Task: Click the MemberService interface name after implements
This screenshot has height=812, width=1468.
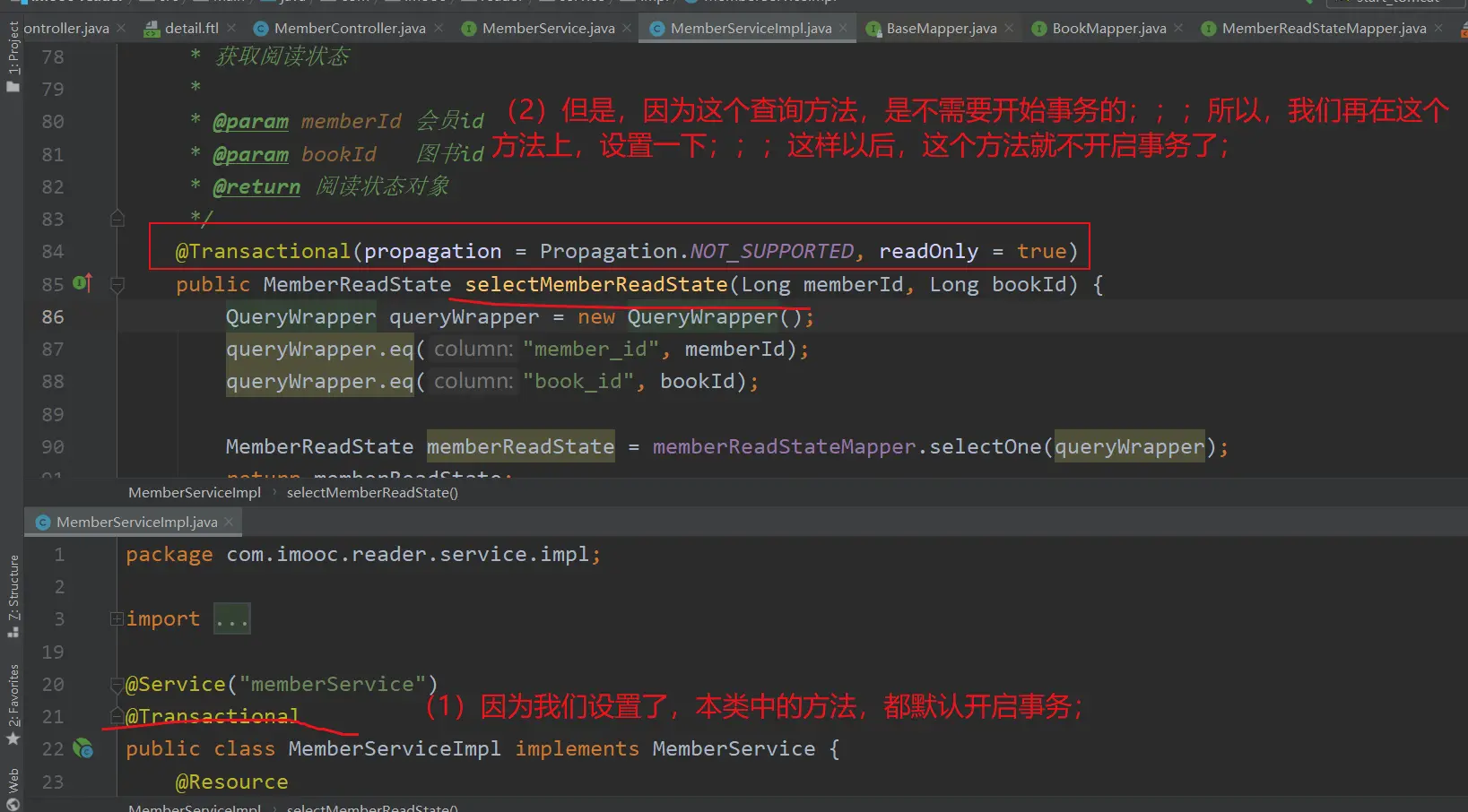Action: pos(734,749)
